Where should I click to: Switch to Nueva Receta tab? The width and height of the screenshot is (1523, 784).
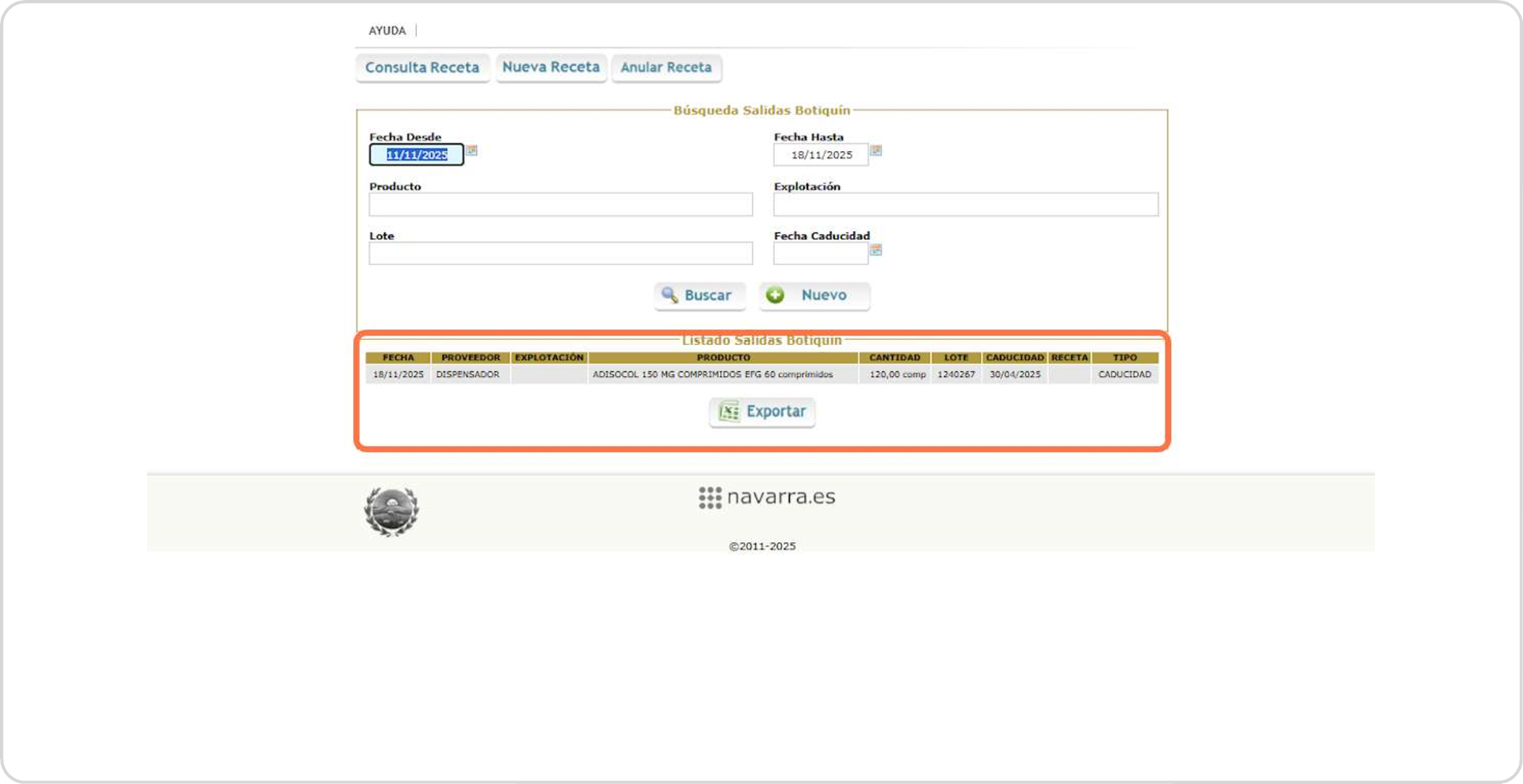click(550, 67)
